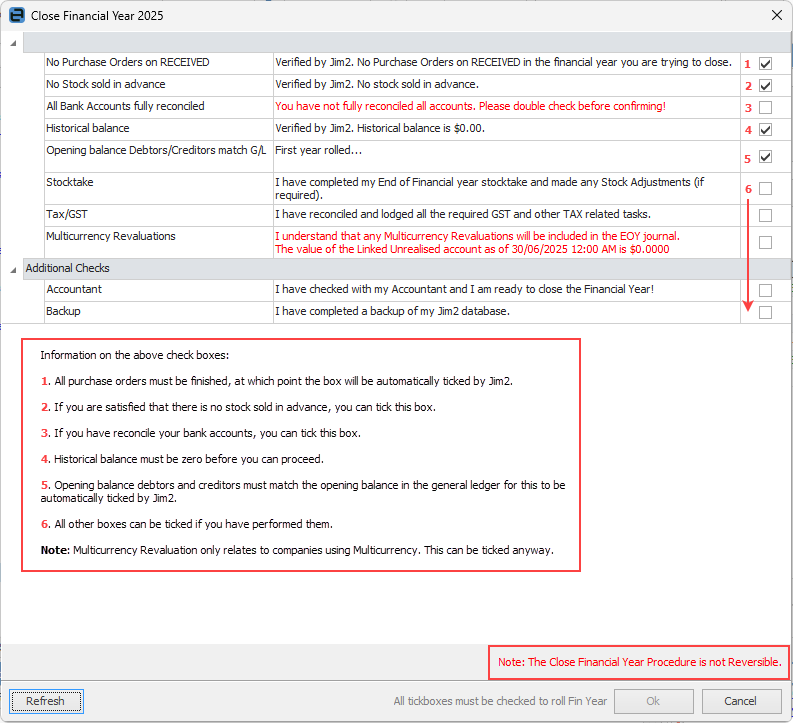The image size is (793, 723).
Task: Tick All Bank Accounts fully reconciled checkbox
Action: click(765, 107)
